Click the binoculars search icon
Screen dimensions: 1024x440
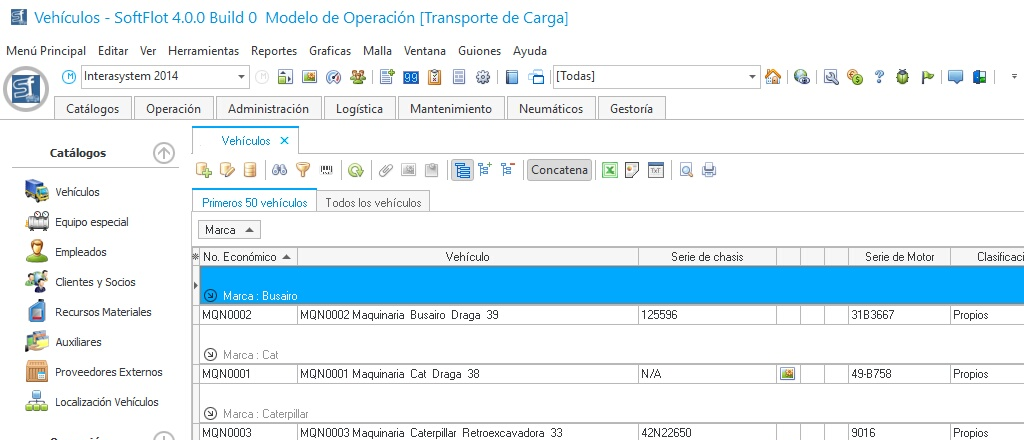pos(281,170)
